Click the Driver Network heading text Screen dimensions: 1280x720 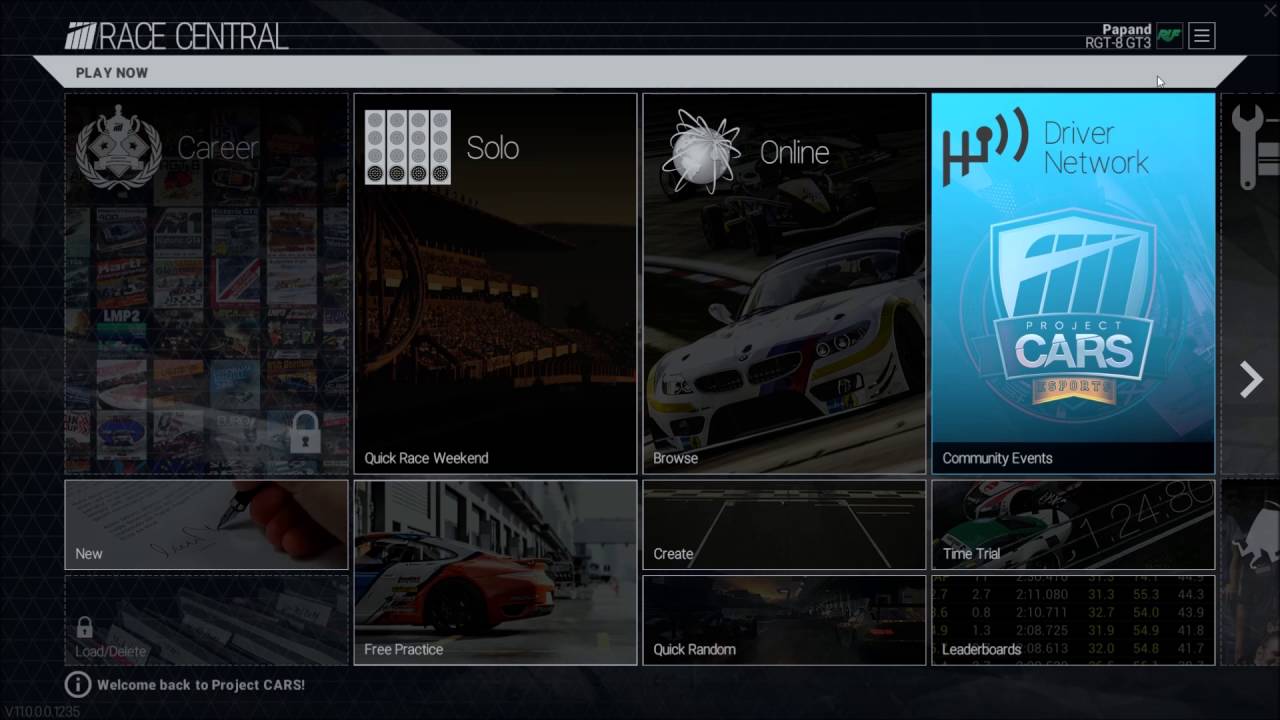point(1096,148)
